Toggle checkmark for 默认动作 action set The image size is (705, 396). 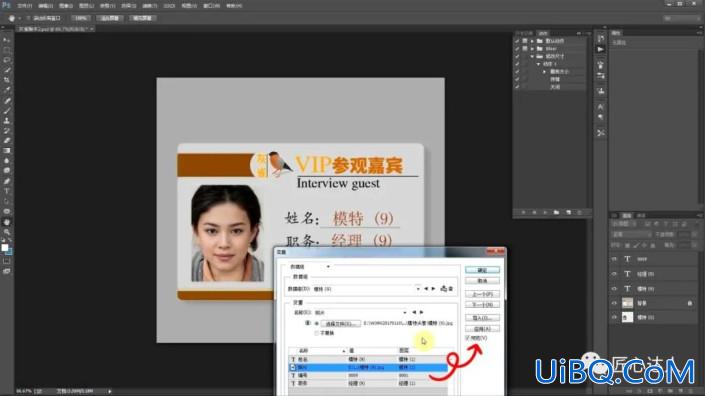click(x=517, y=41)
